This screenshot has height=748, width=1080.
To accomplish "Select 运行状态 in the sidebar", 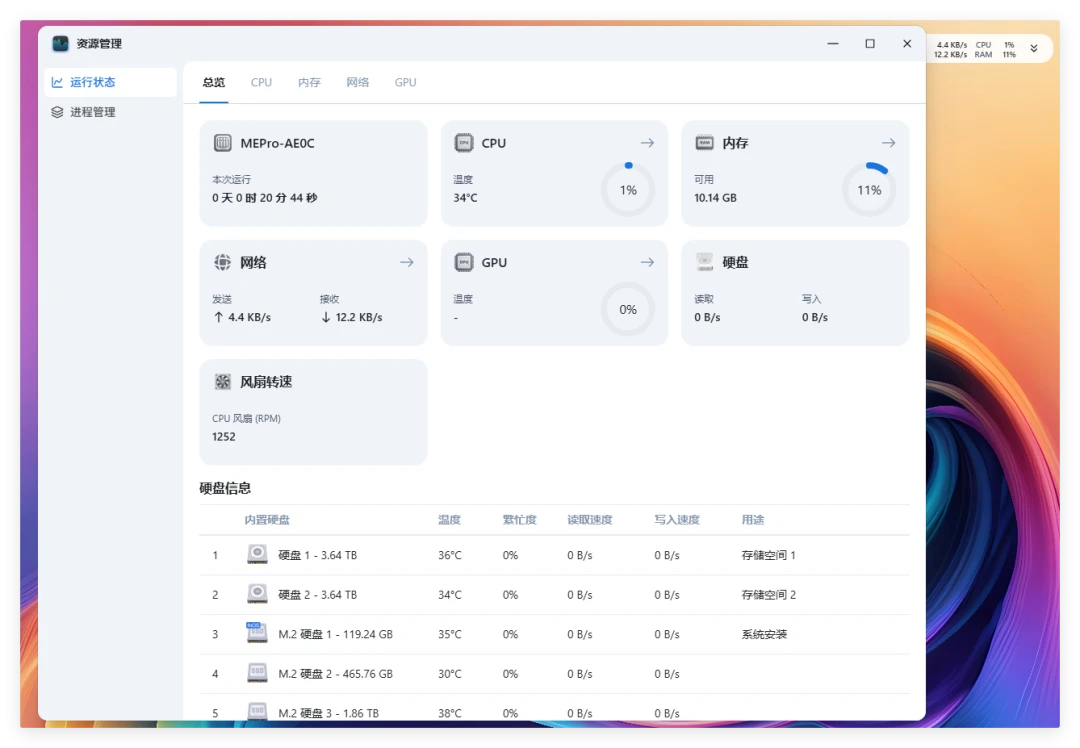I will pos(110,82).
